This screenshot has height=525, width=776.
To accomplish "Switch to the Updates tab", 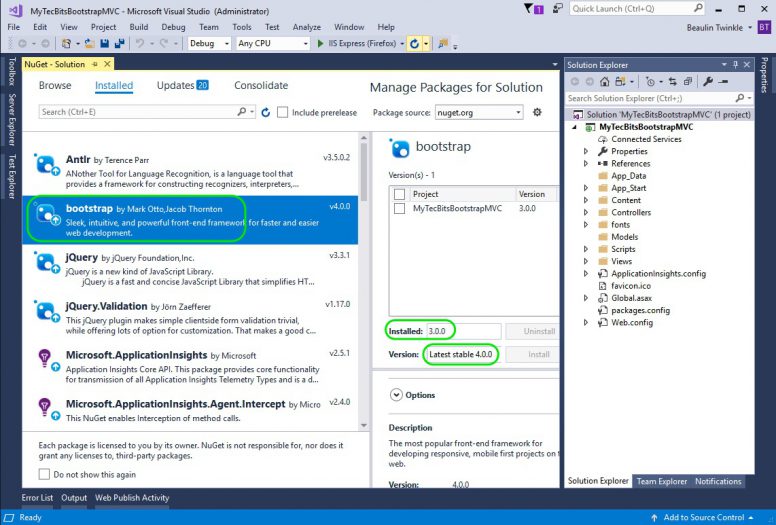I will point(181,86).
